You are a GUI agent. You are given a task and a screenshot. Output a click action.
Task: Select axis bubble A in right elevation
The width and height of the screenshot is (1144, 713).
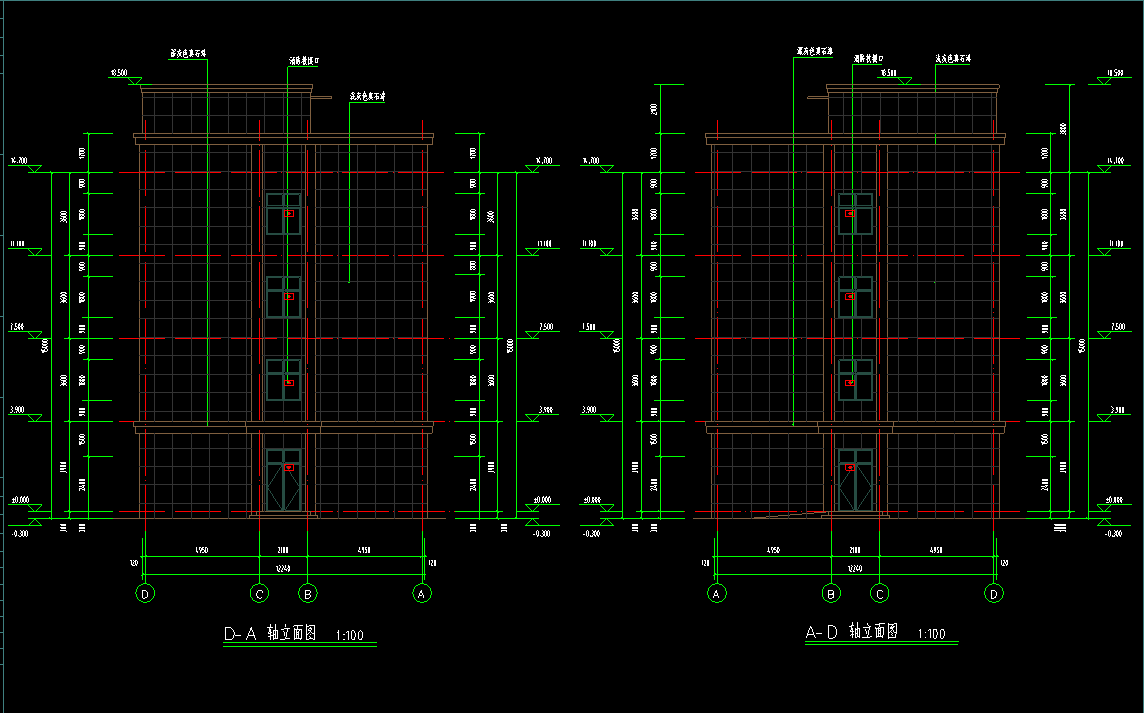pyautogui.click(x=716, y=594)
